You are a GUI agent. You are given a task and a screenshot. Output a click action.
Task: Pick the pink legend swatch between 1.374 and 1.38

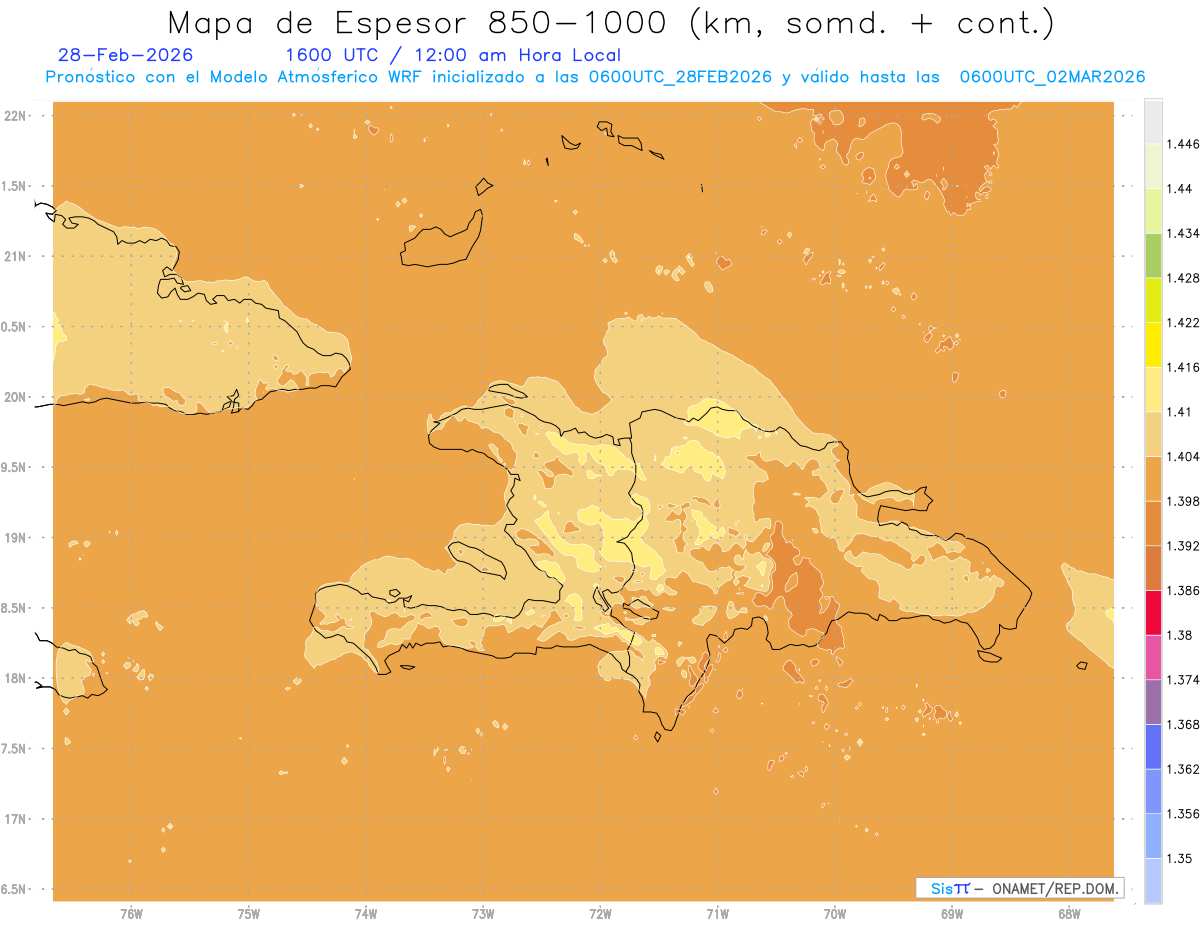[x=1152, y=657]
